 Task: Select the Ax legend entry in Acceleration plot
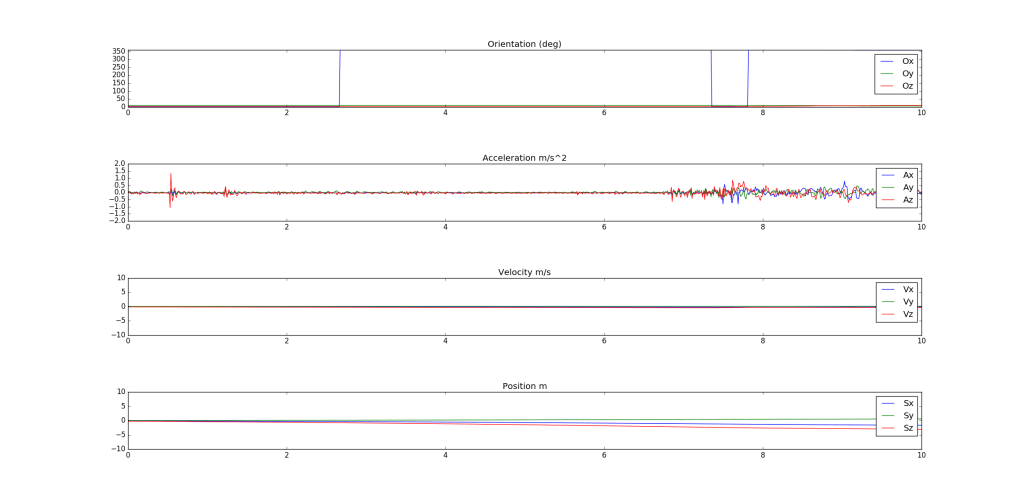pos(908,175)
